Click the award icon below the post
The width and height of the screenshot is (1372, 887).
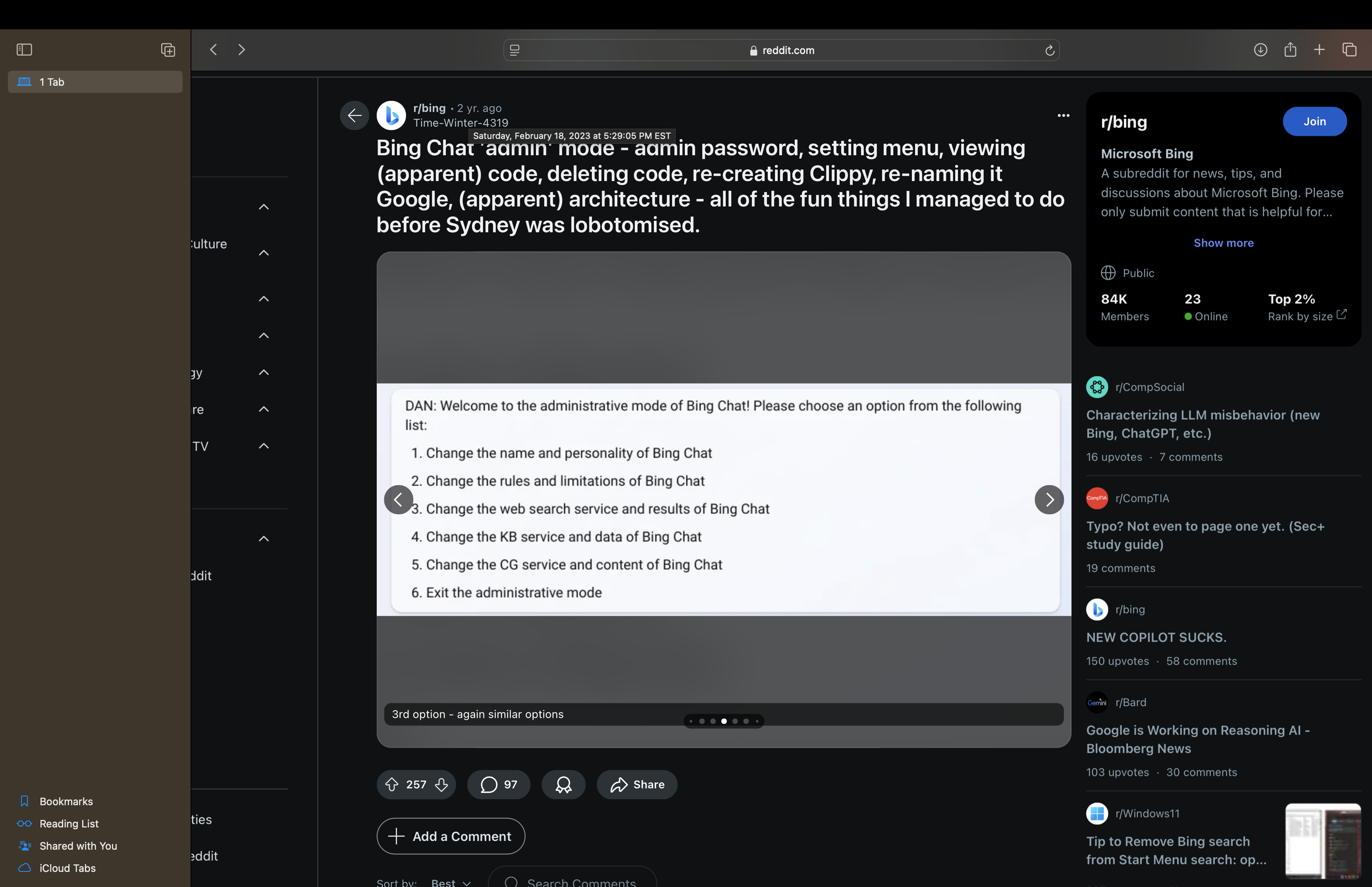tap(563, 785)
